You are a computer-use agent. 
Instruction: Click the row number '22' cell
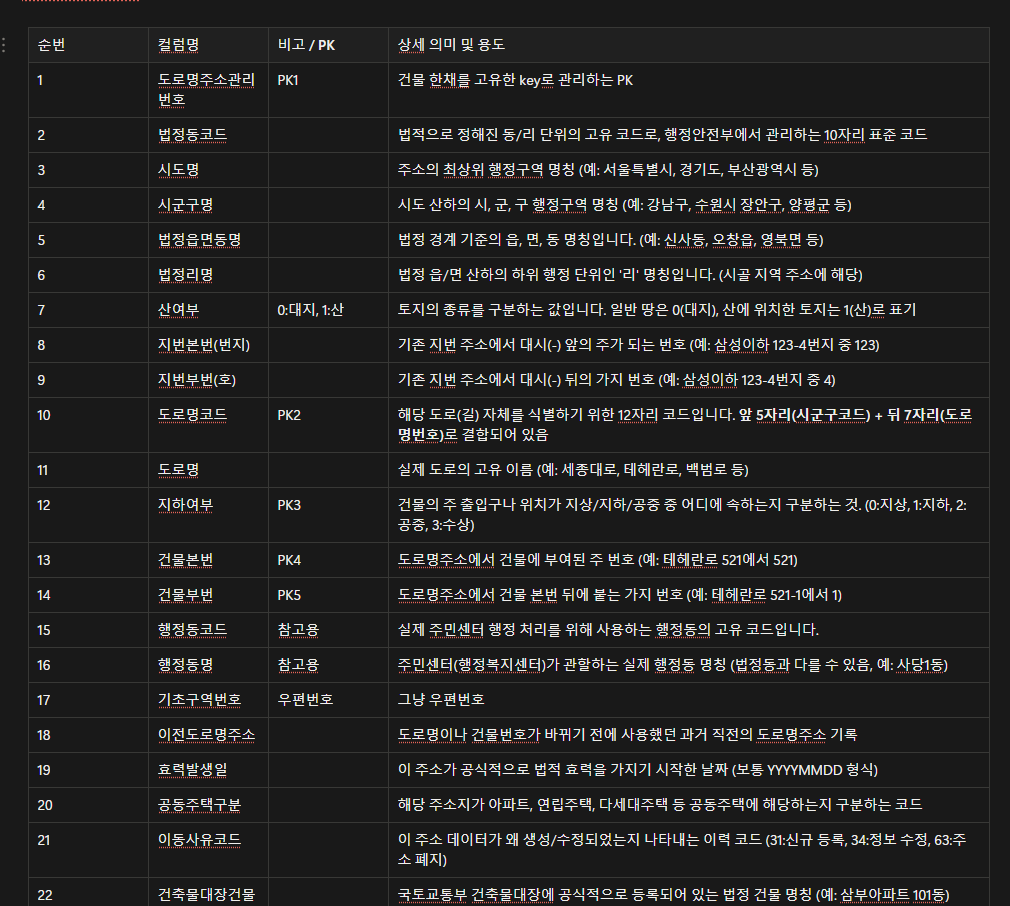click(x=88, y=892)
